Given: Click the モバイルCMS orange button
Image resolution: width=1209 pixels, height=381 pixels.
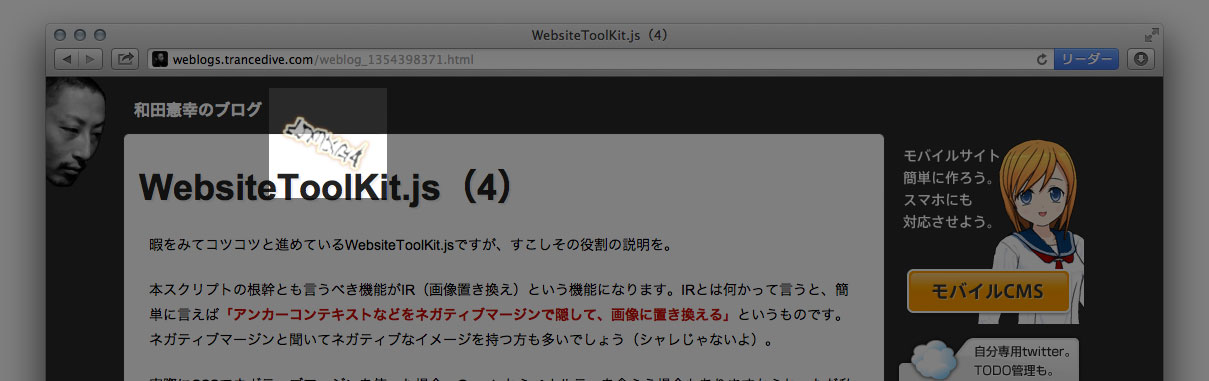Looking at the screenshot, I should (987, 291).
